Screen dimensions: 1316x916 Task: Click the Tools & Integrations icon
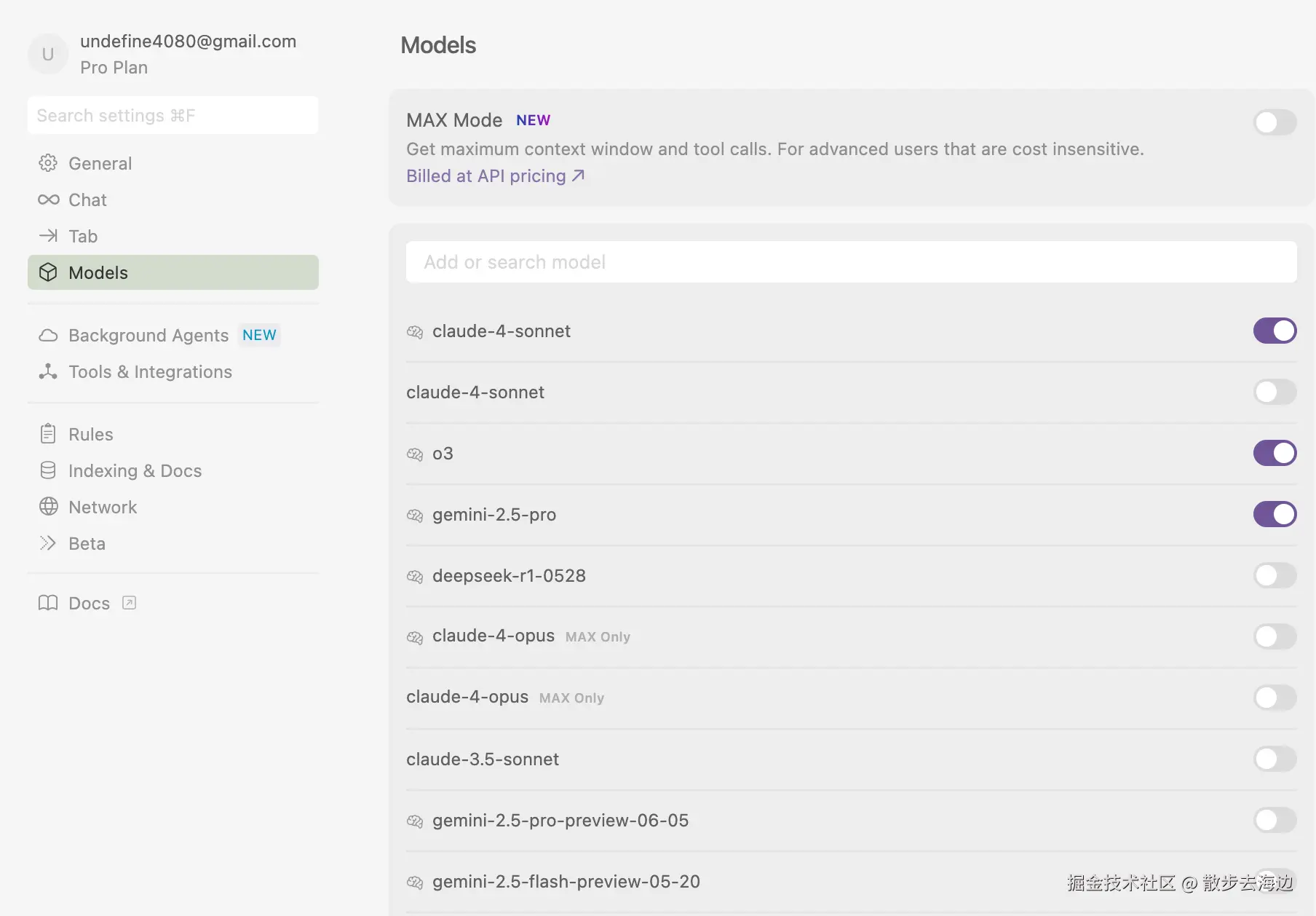click(48, 371)
